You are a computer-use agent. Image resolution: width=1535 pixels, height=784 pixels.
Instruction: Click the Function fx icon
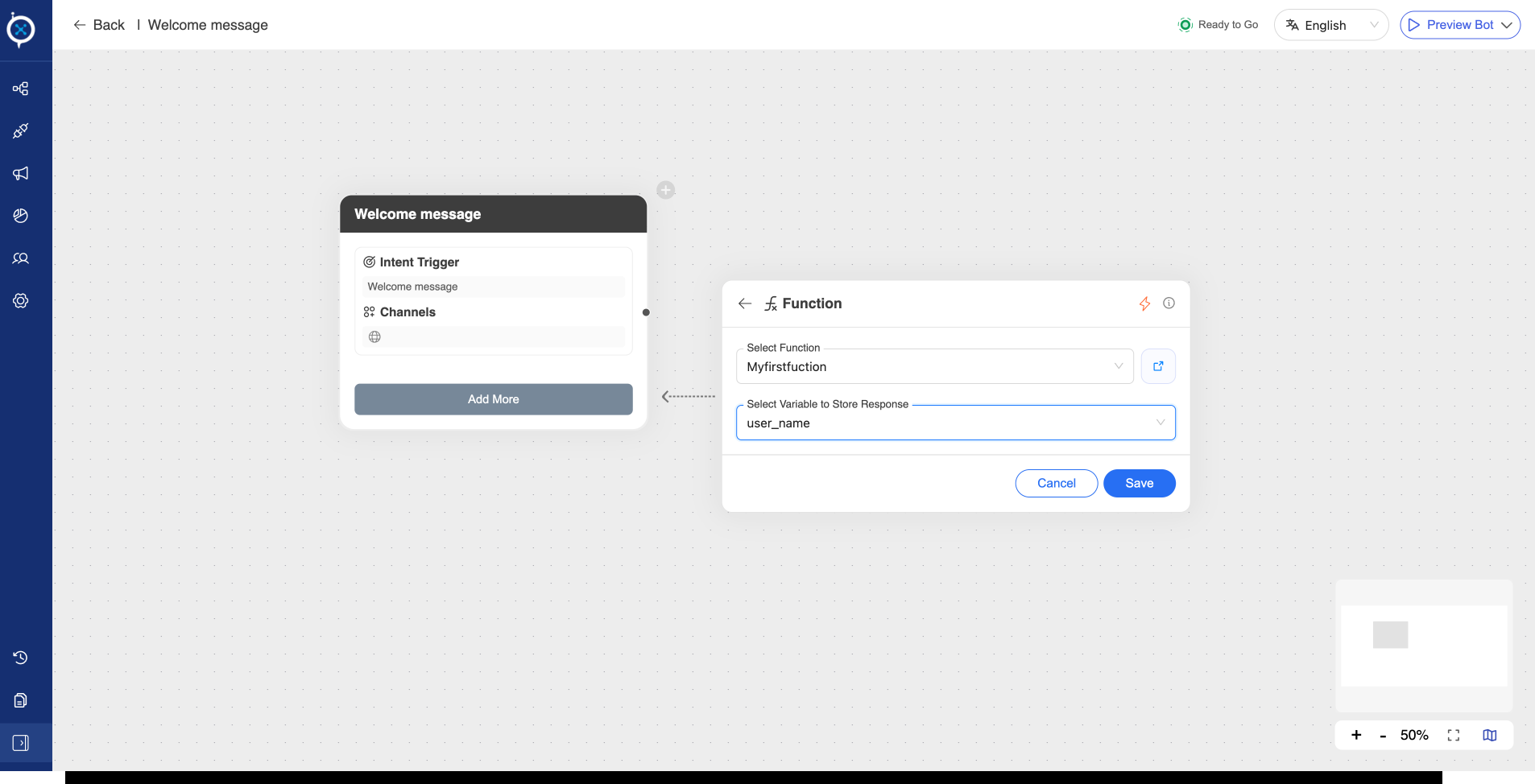point(771,303)
